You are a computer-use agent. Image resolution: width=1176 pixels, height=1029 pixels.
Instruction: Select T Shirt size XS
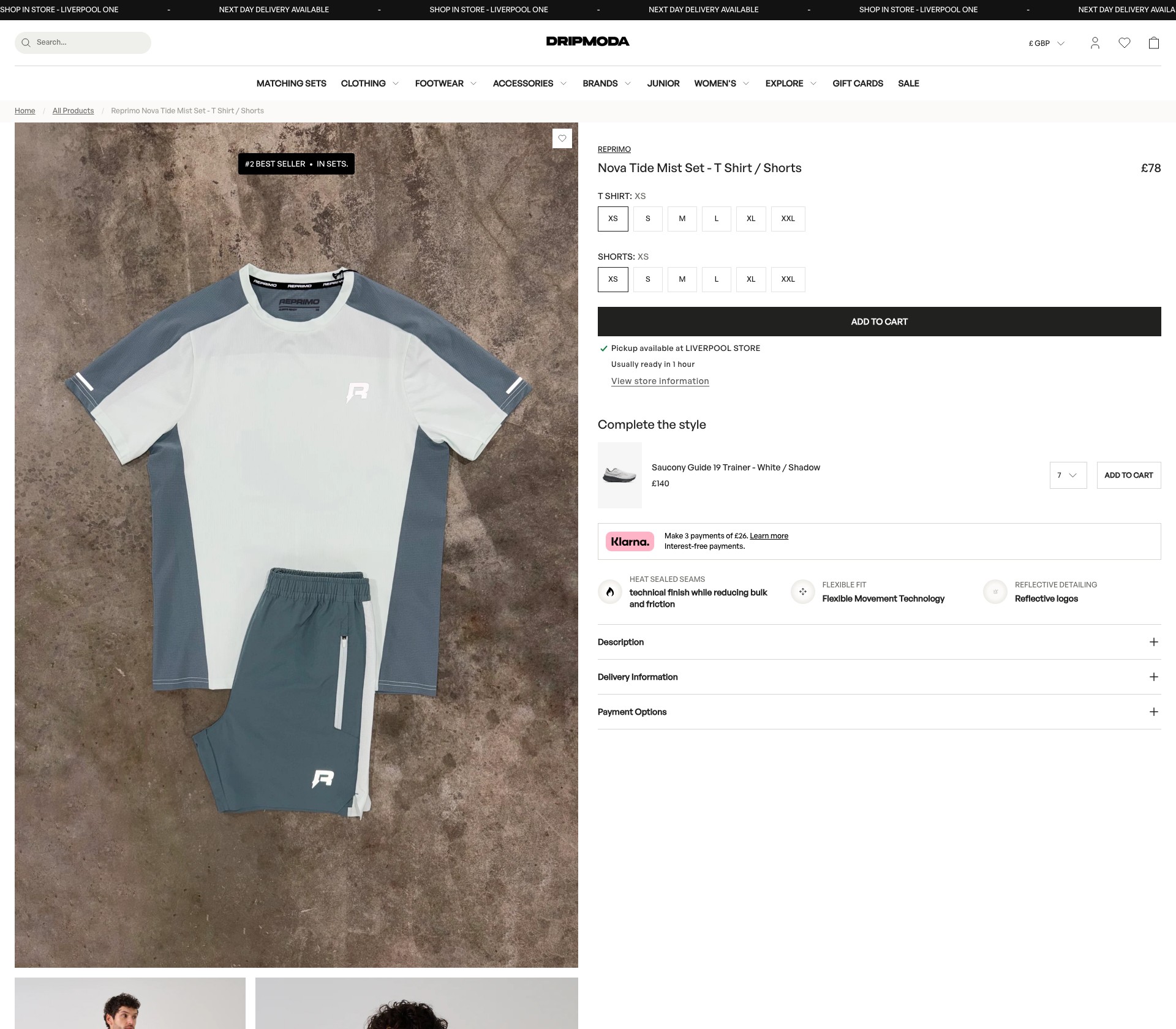613,219
